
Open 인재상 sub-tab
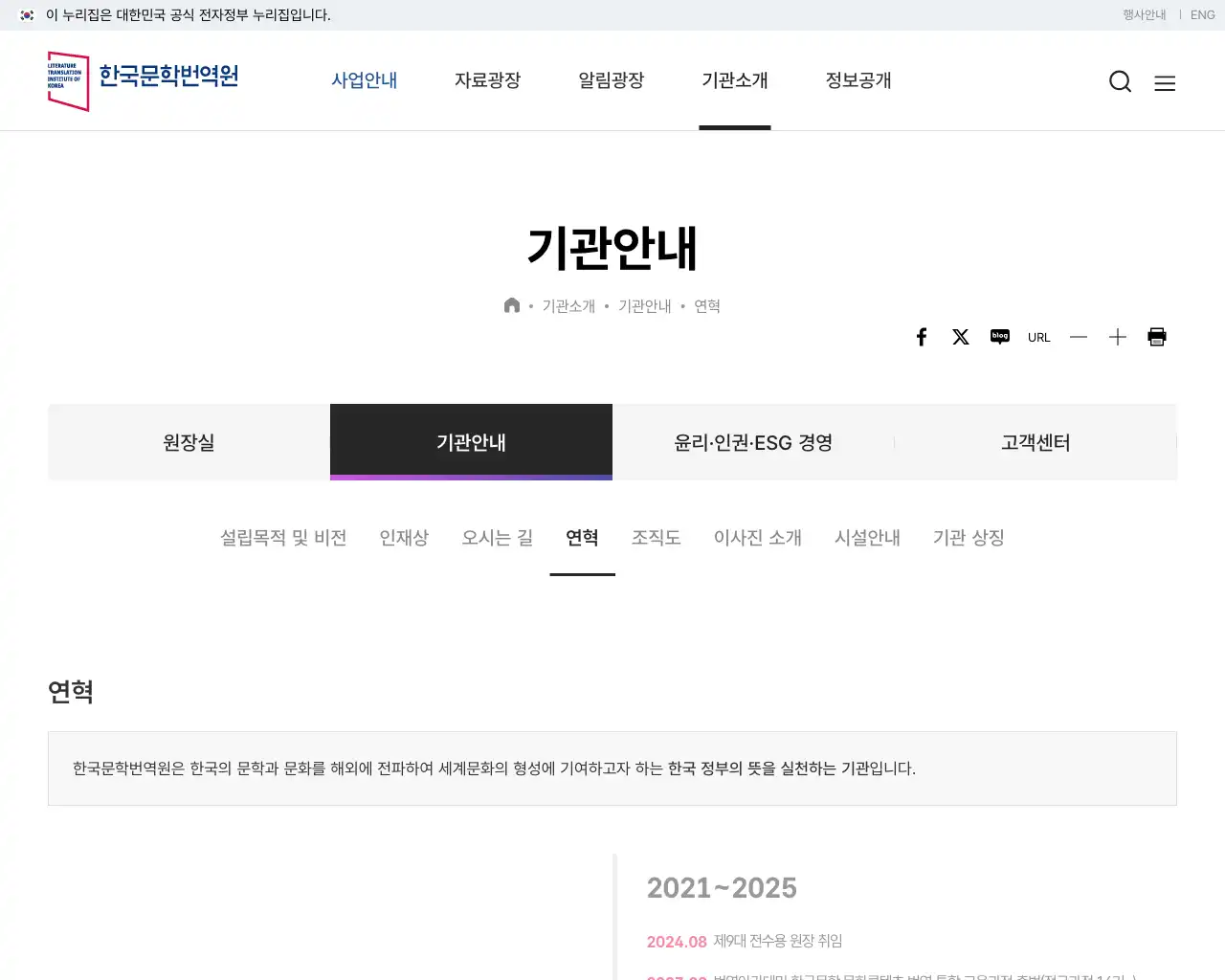[404, 538]
